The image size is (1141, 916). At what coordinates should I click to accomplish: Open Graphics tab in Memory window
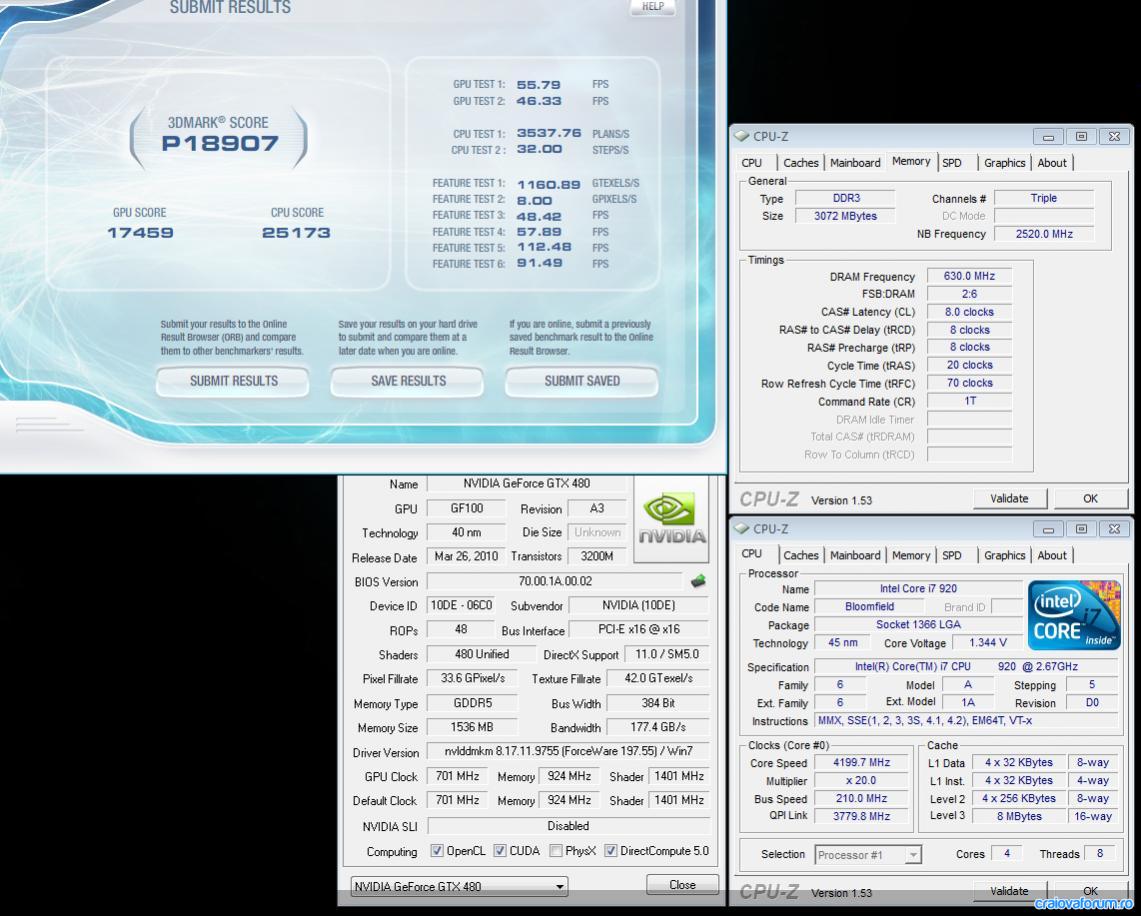(x=1004, y=163)
